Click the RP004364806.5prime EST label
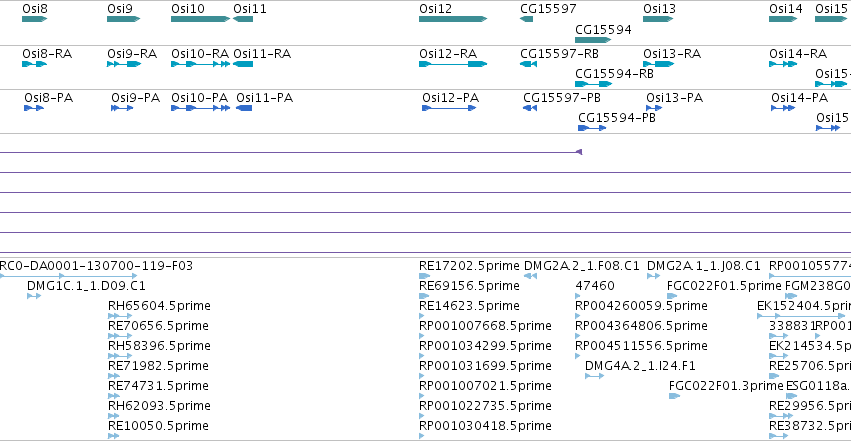Screen dimensions: 851x441 tap(642, 326)
